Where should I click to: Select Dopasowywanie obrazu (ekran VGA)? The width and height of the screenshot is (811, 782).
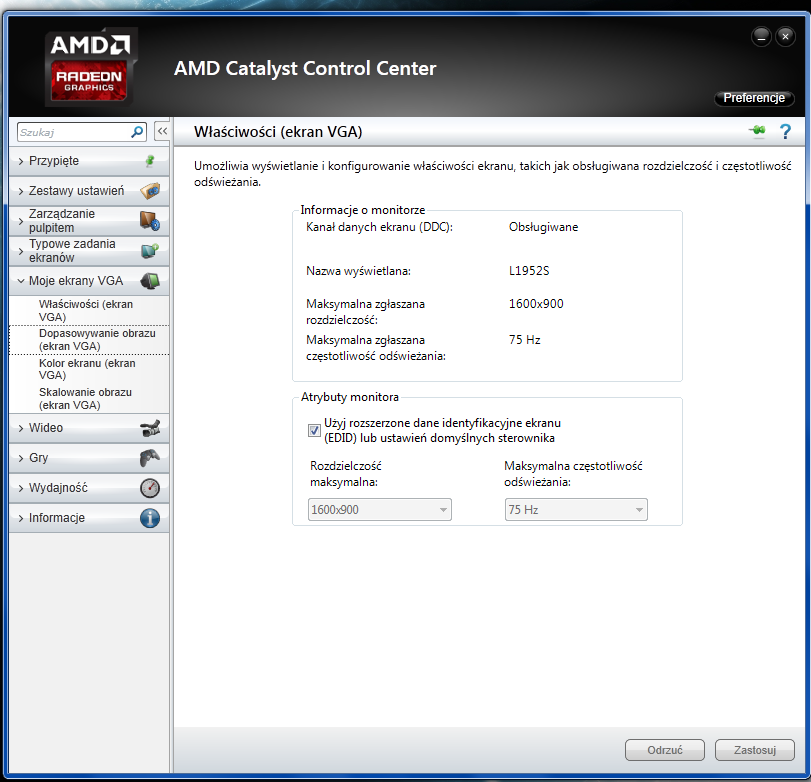(89, 340)
